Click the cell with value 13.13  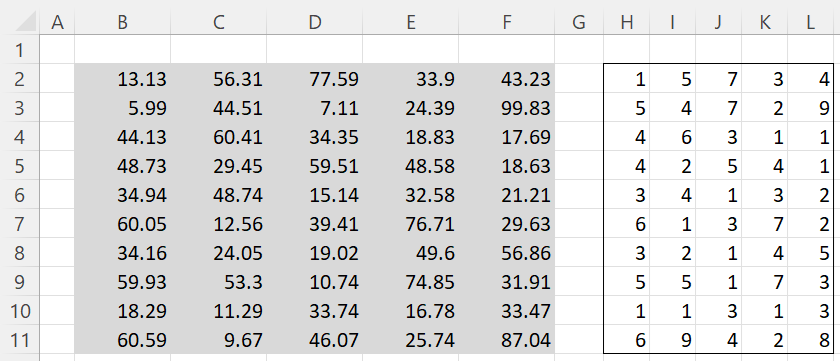pyautogui.click(x=123, y=79)
